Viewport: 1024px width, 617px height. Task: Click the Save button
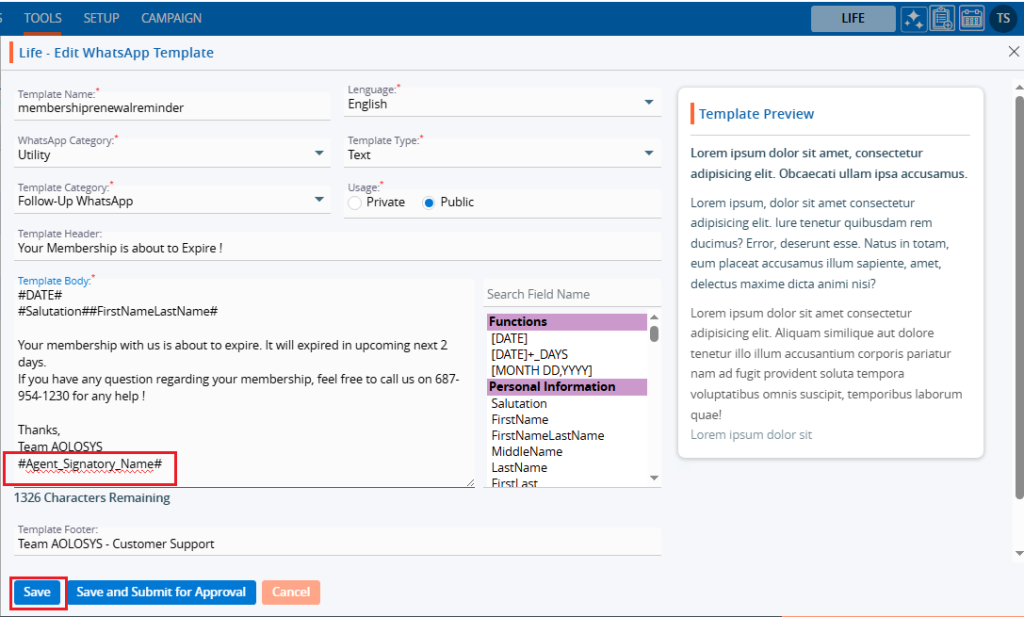point(37,592)
